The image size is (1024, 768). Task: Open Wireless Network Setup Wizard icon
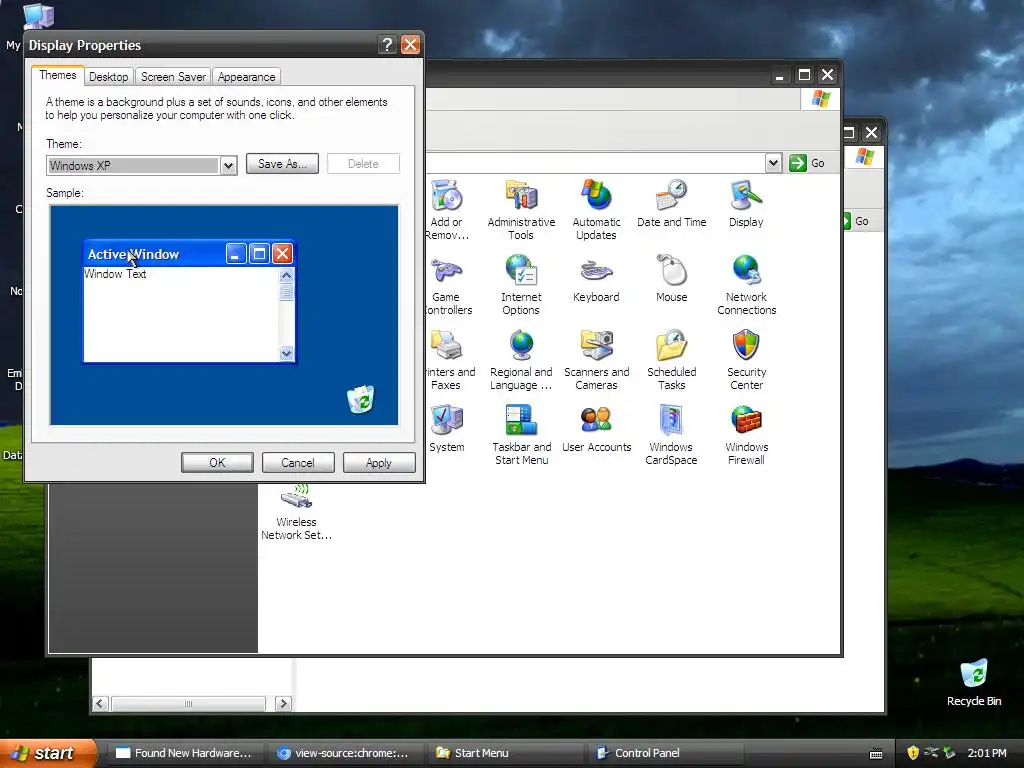tap(296, 513)
